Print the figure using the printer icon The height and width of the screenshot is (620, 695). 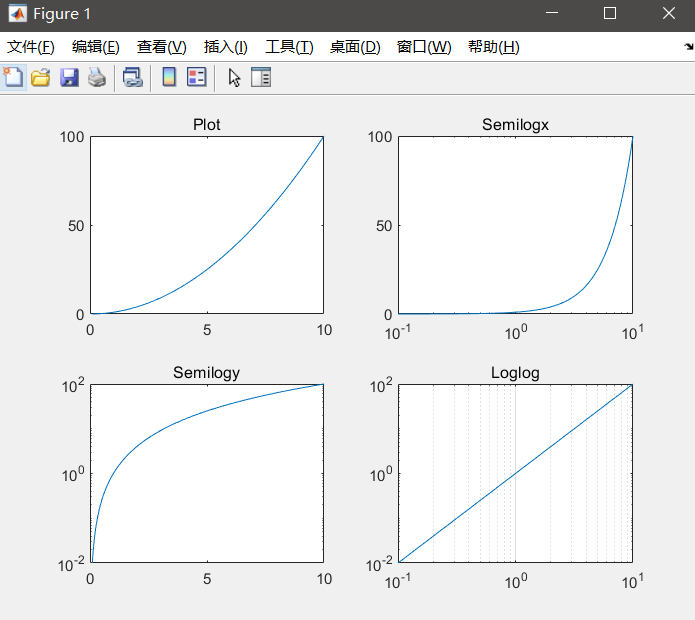pyautogui.click(x=96, y=77)
